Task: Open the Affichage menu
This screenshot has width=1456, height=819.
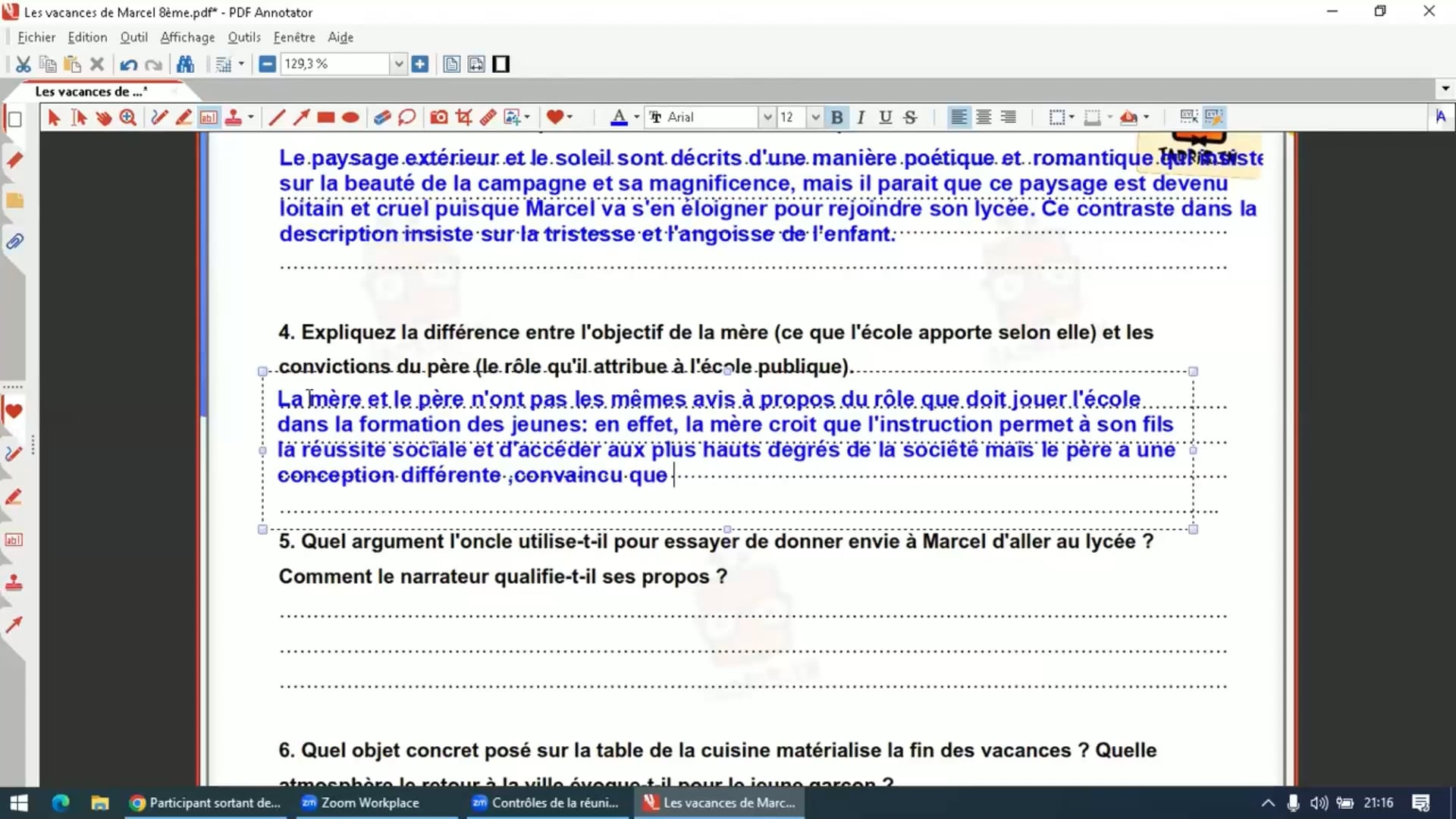Action: 187,37
